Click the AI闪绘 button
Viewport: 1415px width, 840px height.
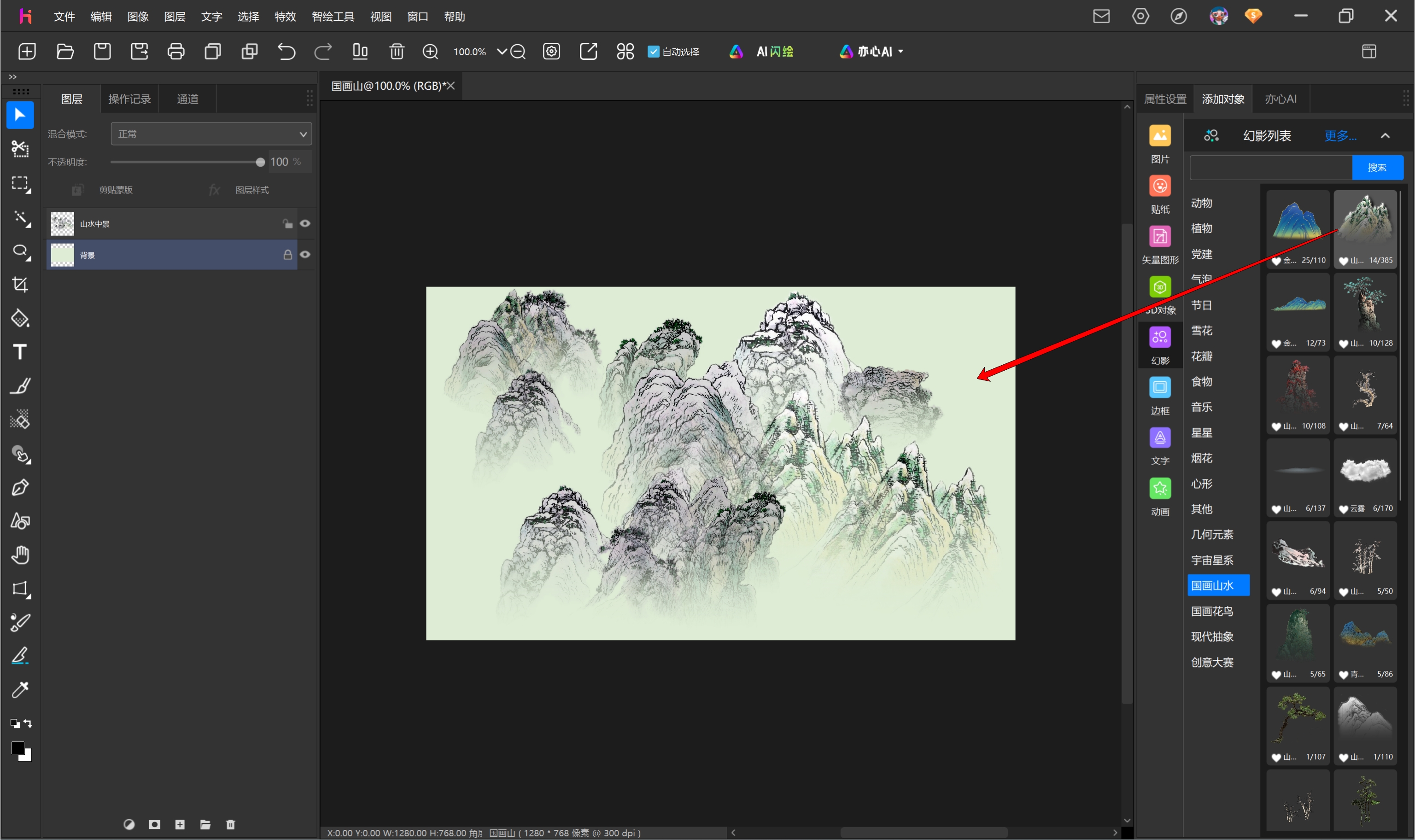click(761, 52)
